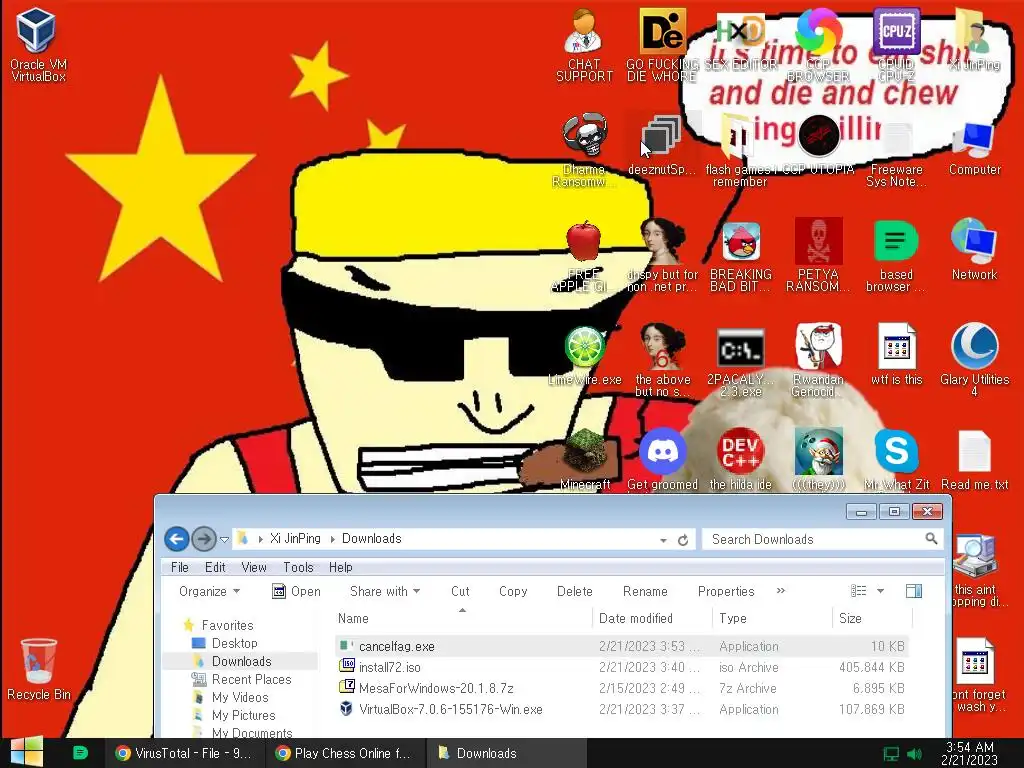Click the Windows Start button
The height and width of the screenshot is (768, 1024).
point(26,752)
